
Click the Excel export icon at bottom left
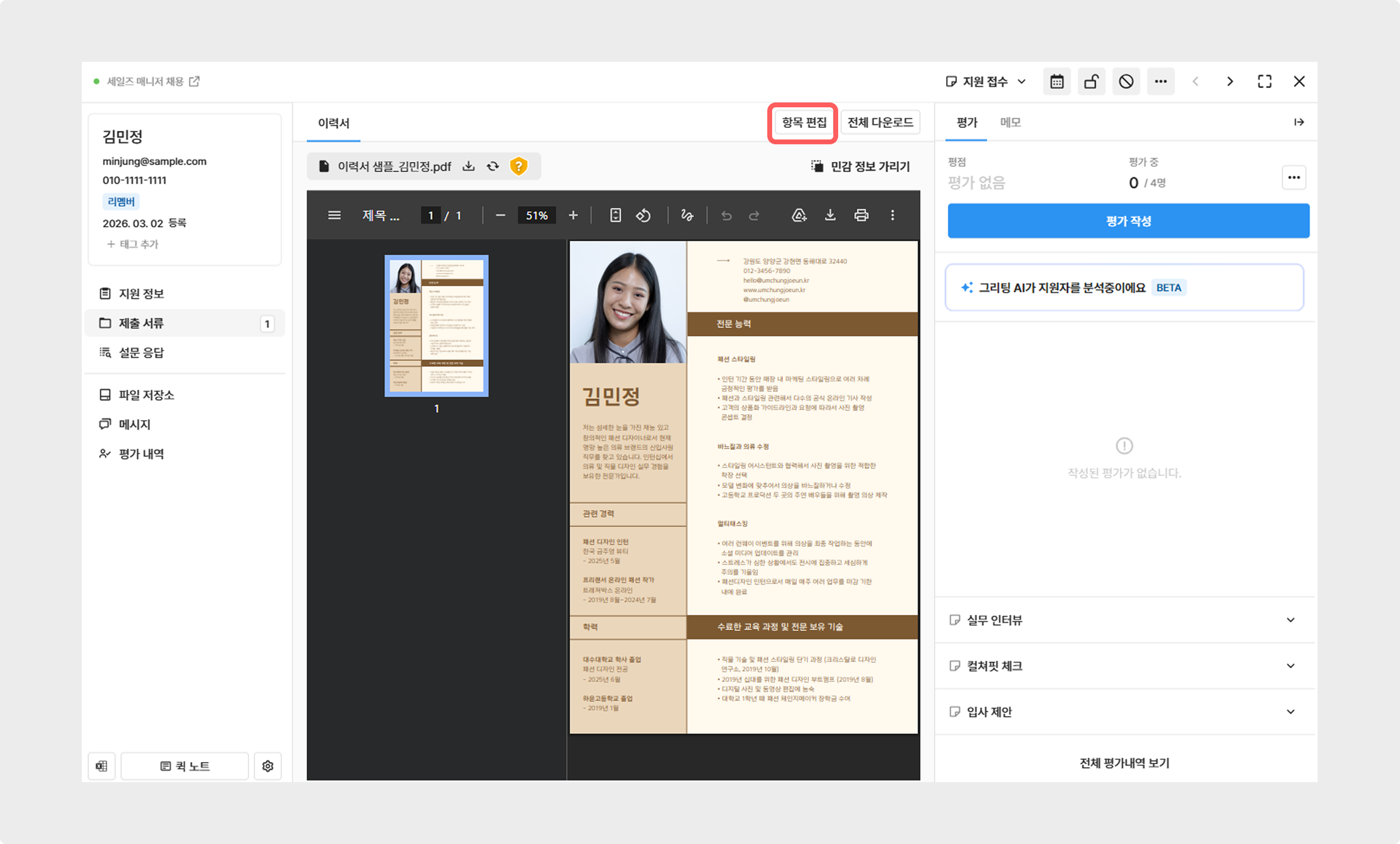[x=102, y=766]
